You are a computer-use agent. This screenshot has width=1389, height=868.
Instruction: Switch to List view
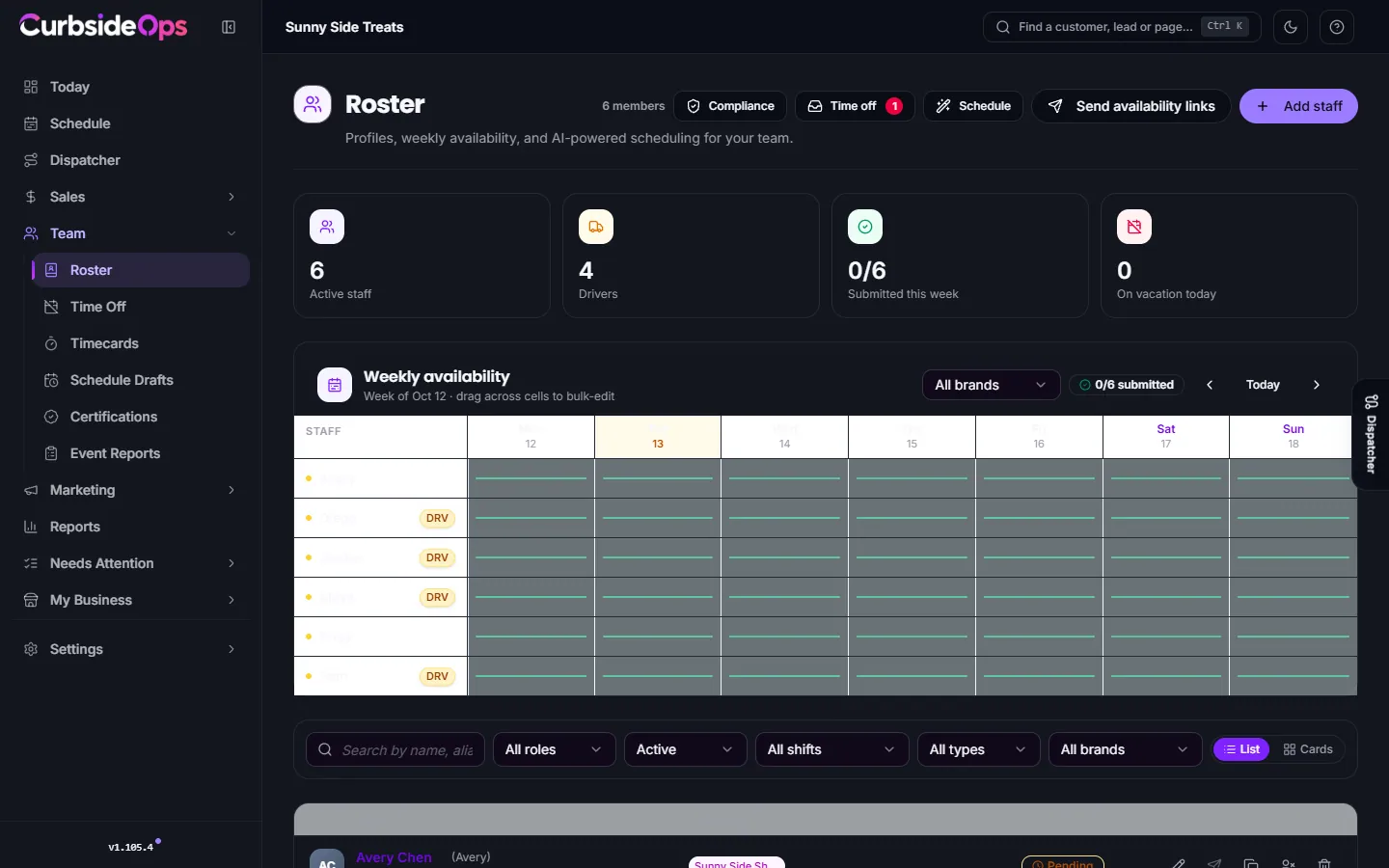1241,749
